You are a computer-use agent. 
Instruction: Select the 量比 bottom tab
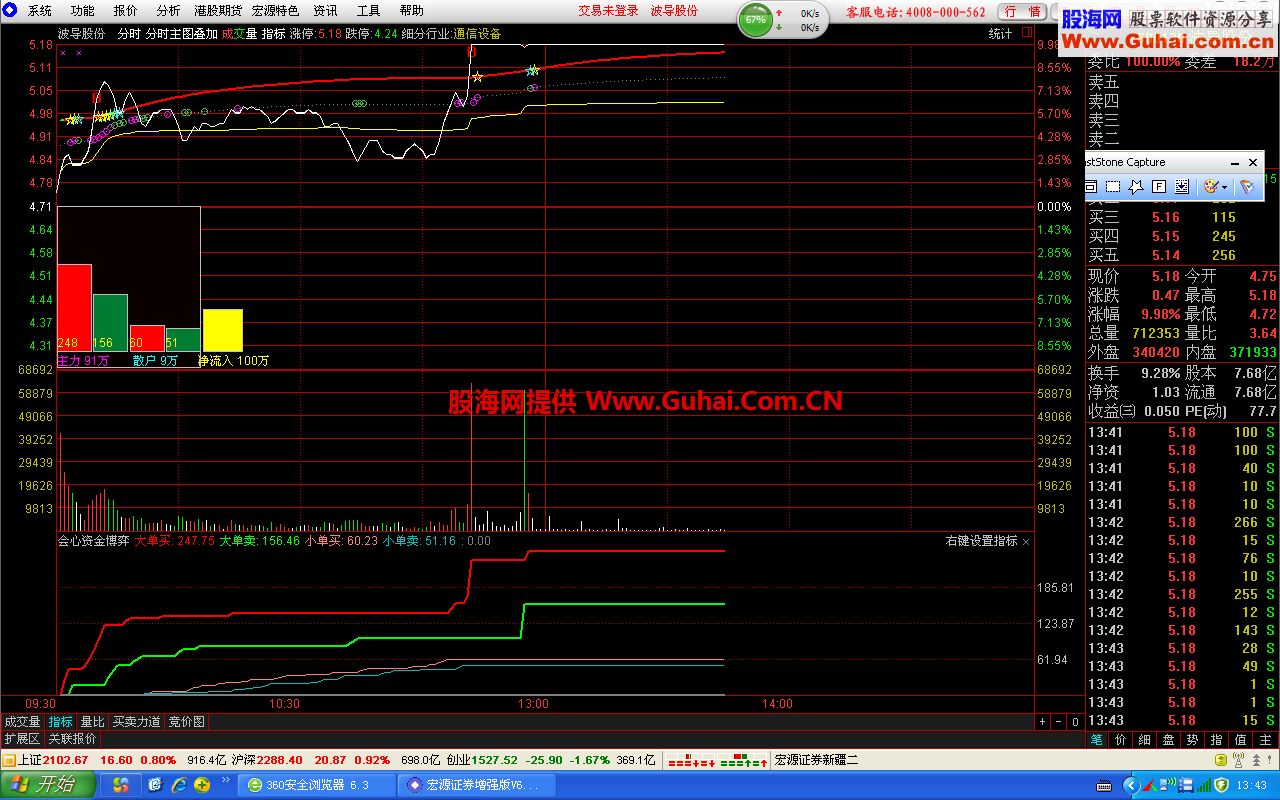[93, 721]
